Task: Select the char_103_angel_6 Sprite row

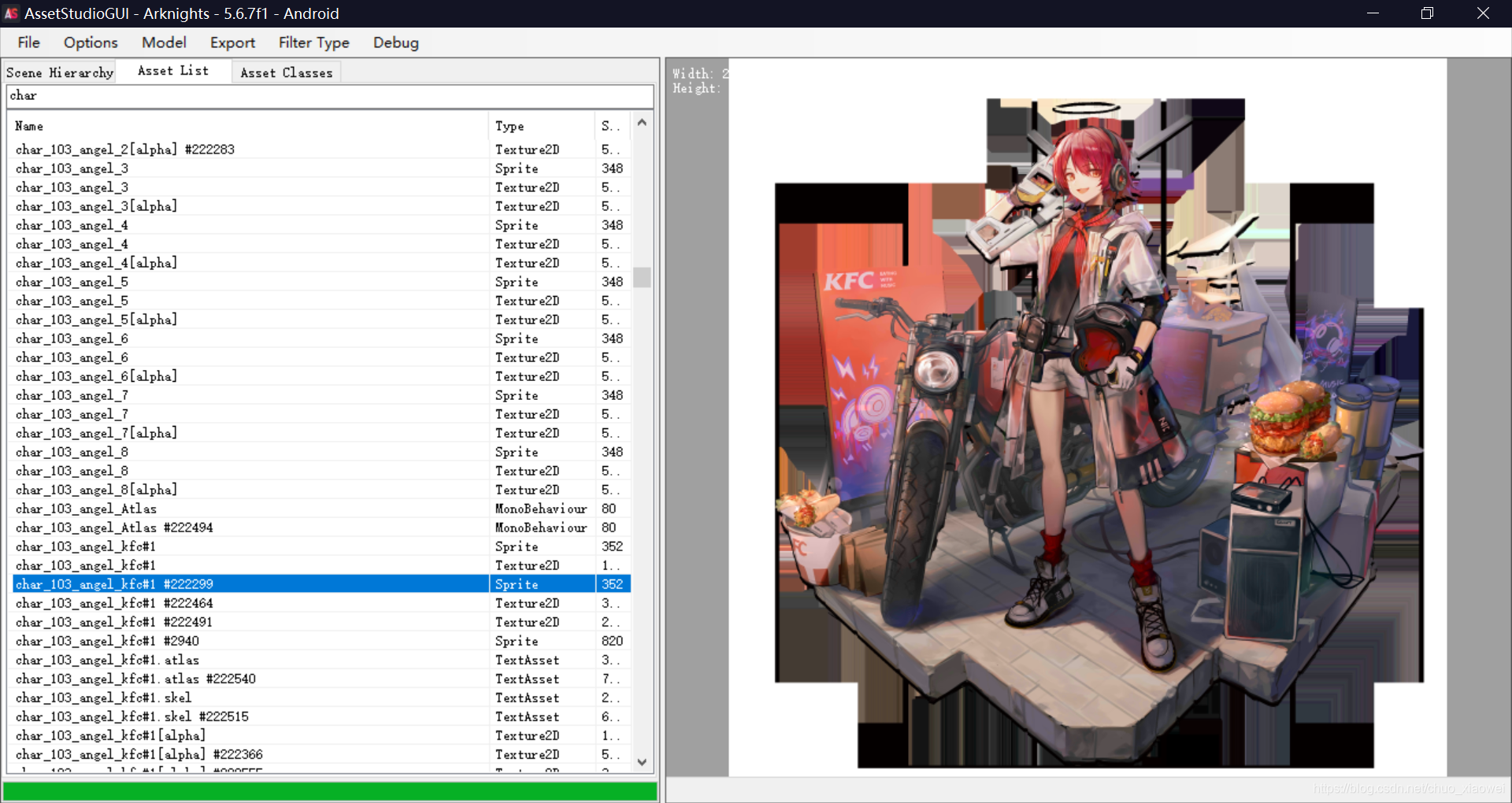Action: (x=322, y=339)
